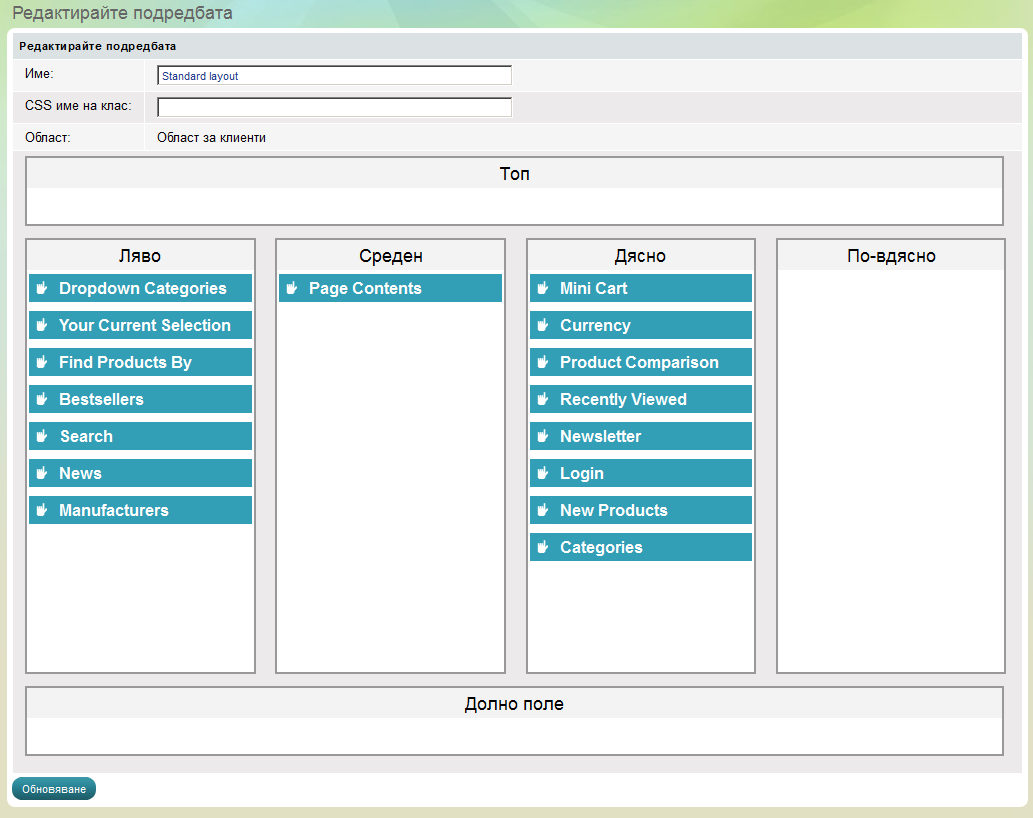Click the hand icon on Bestsellers block
Screen dimensions: 1033x818
pos(42,399)
